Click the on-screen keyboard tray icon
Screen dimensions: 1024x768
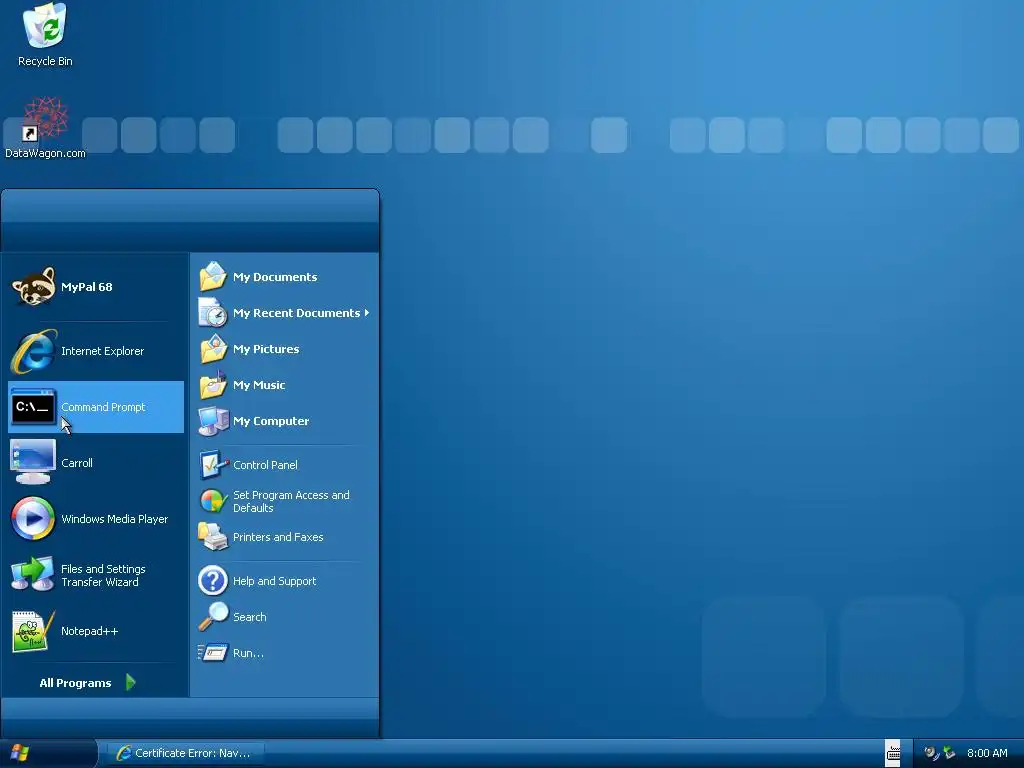coord(893,753)
